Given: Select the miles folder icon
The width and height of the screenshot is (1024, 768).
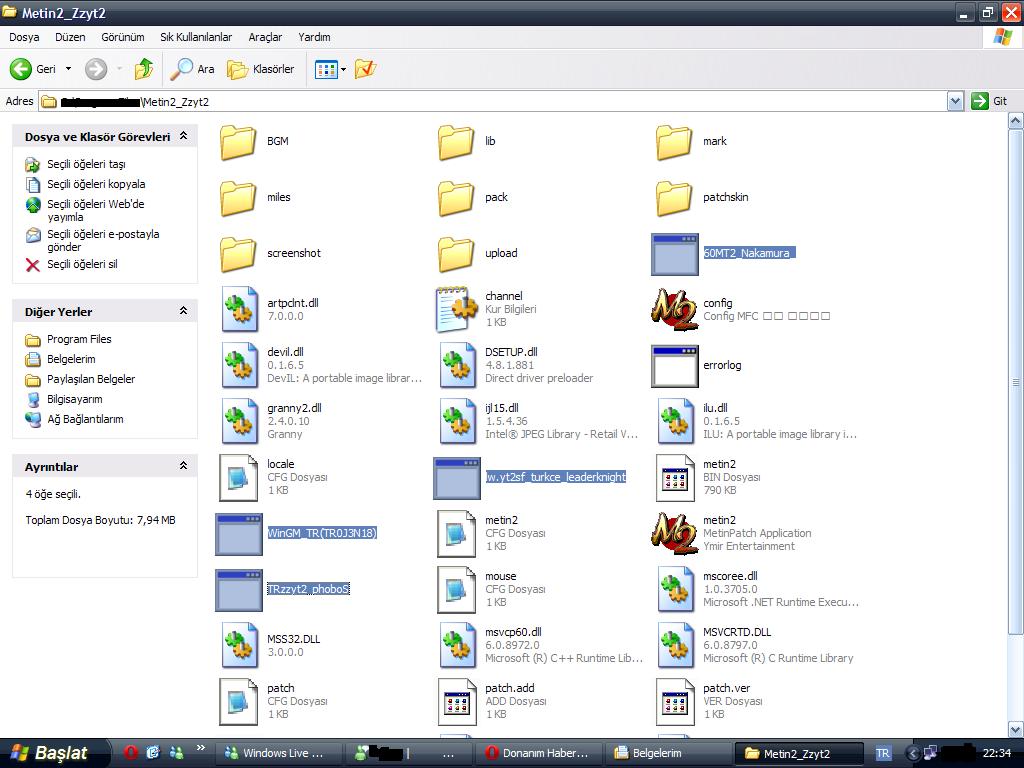Looking at the screenshot, I should (238, 198).
